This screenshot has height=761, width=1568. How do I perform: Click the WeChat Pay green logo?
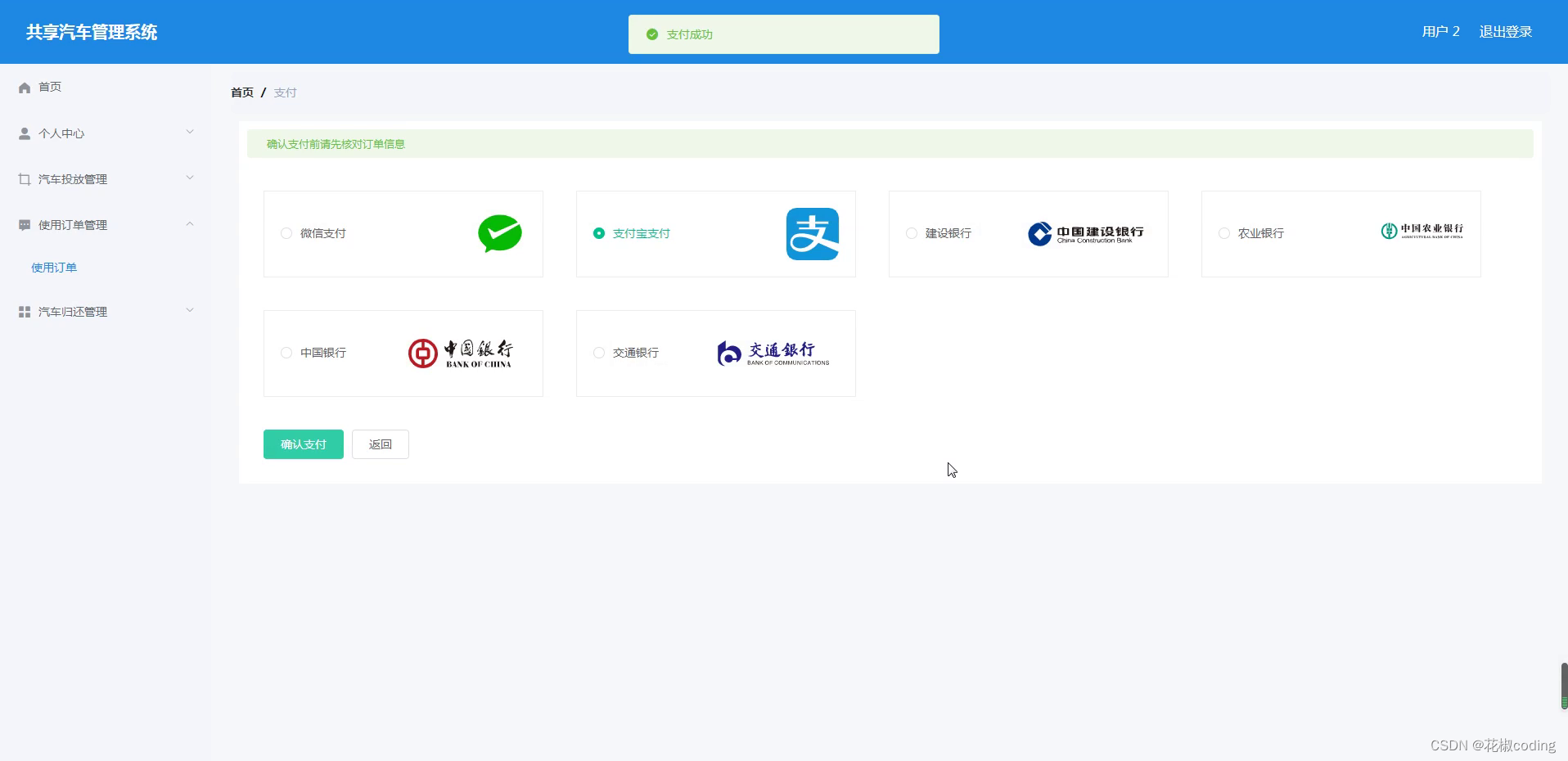coord(500,233)
